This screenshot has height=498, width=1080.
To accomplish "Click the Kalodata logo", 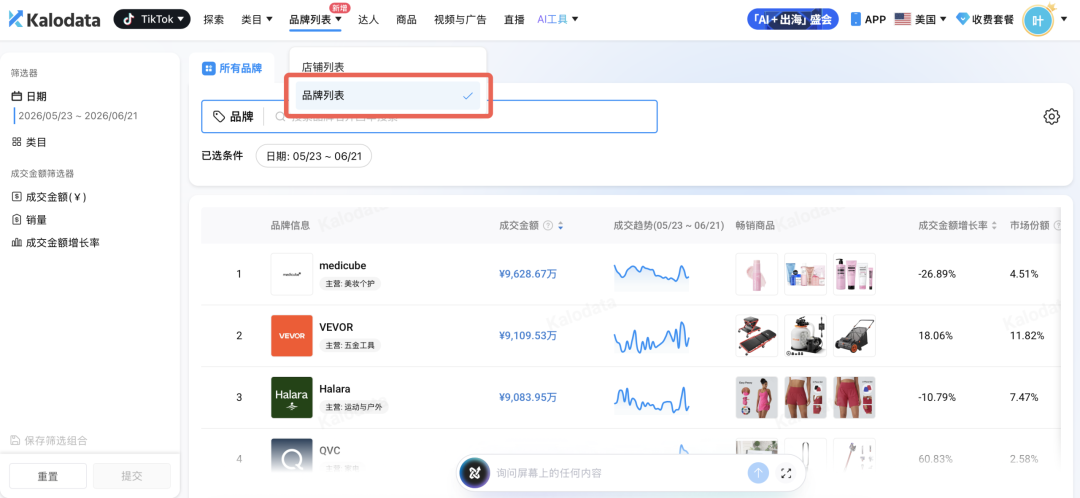I will [54, 20].
